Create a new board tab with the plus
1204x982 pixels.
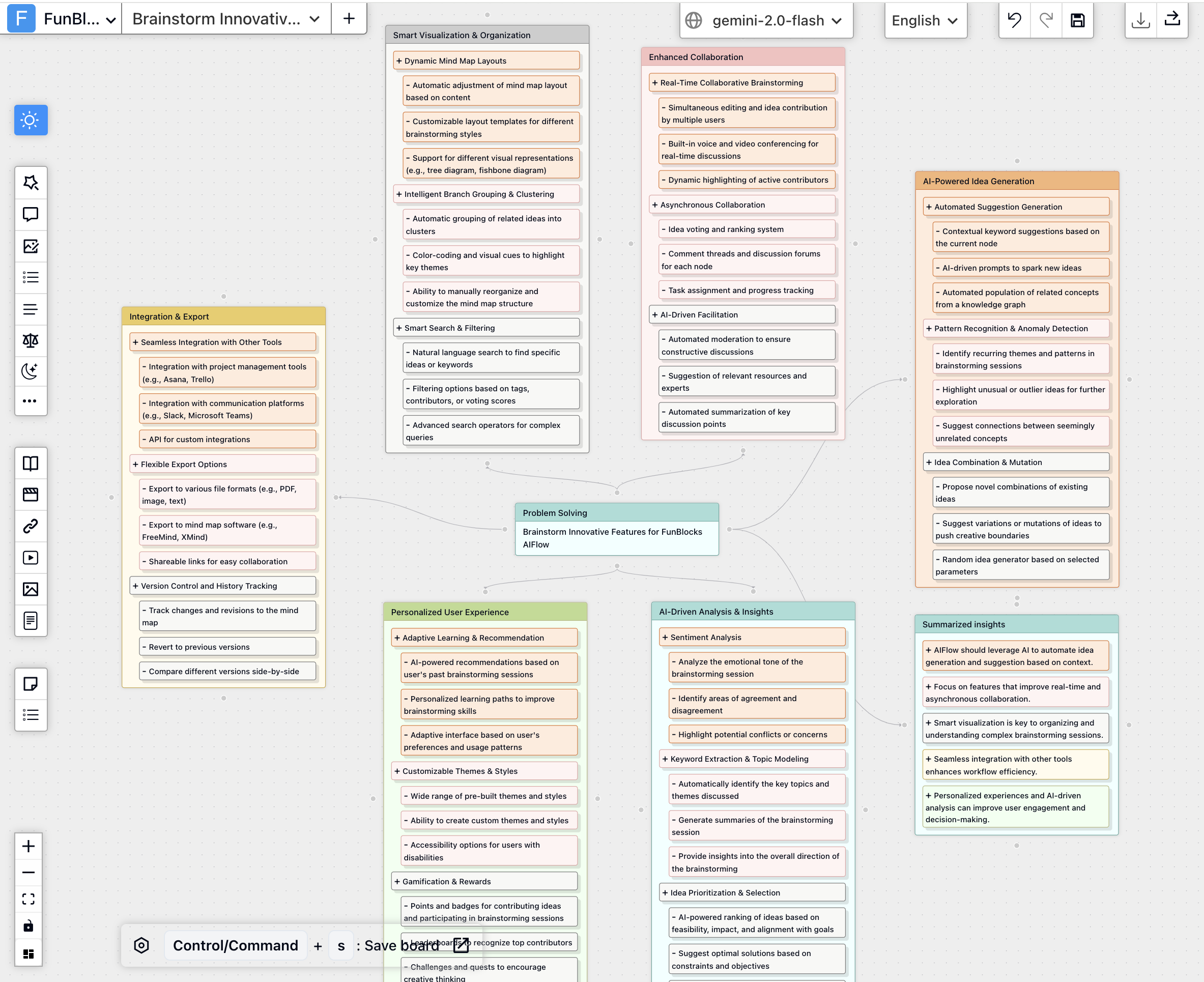(x=349, y=18)
